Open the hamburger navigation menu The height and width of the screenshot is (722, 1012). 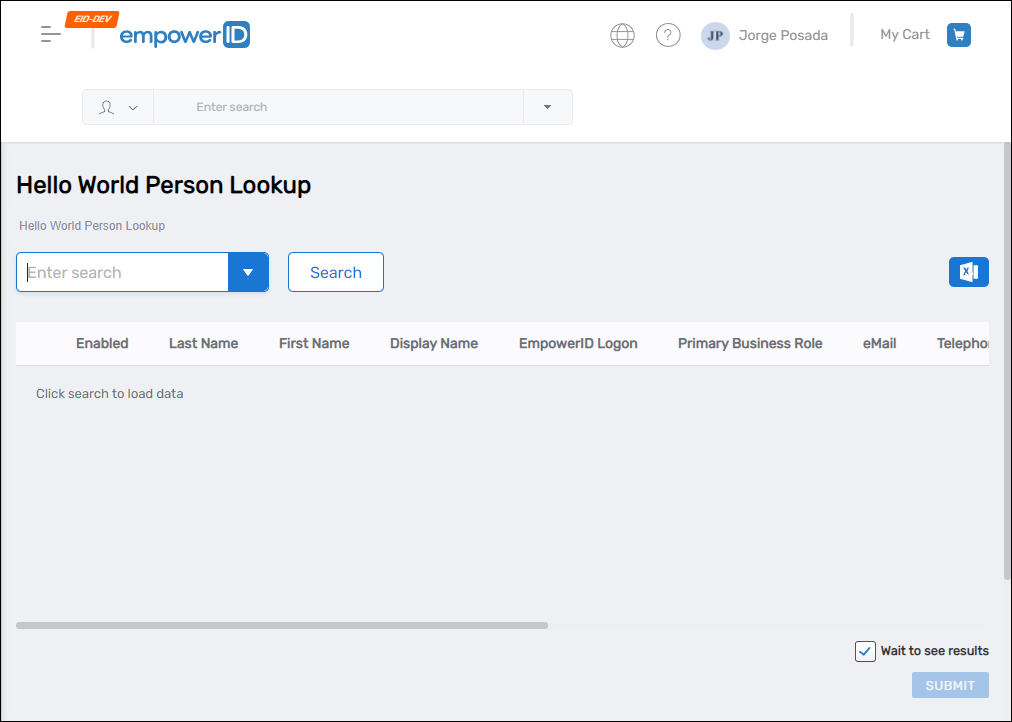coord(50,34)
